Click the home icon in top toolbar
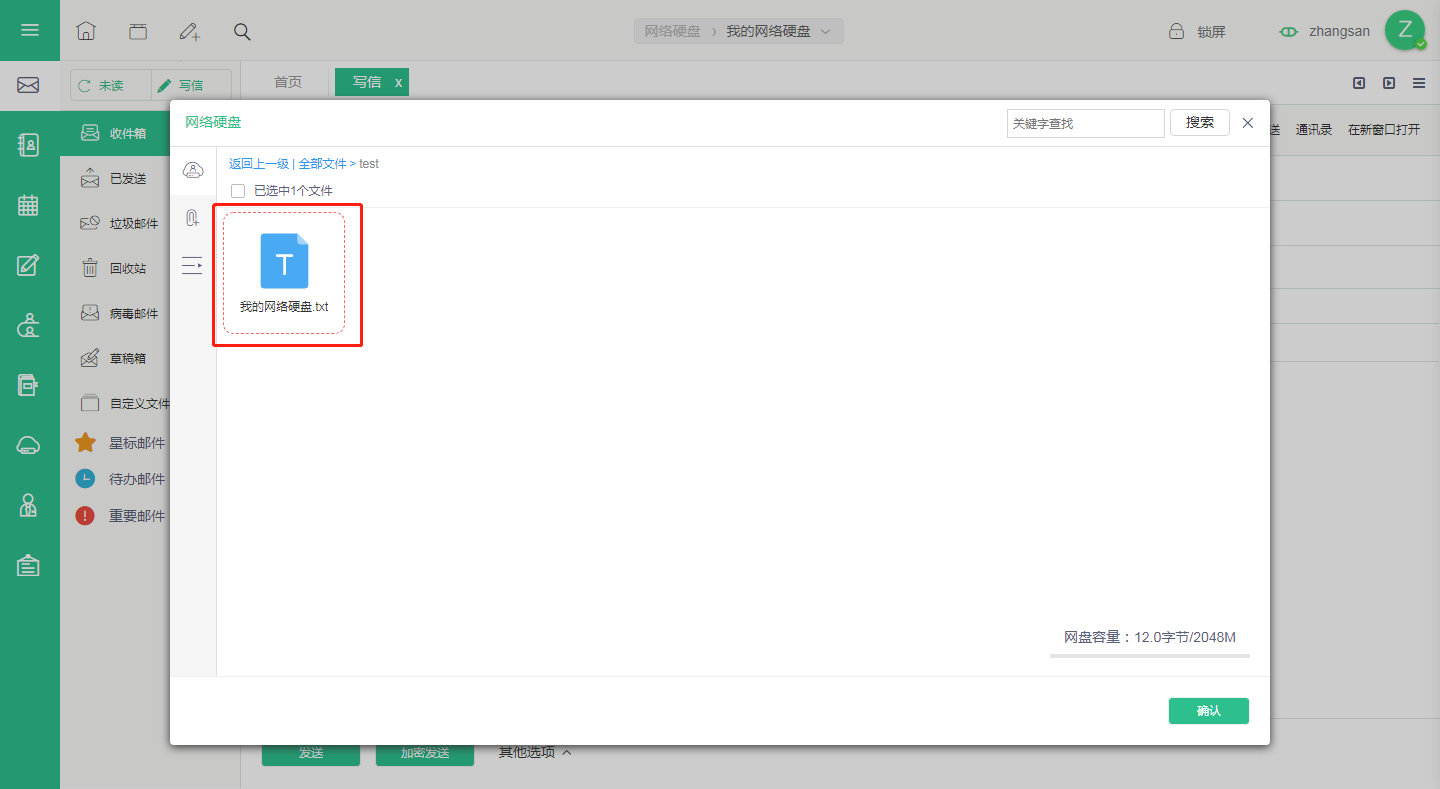Image resolution: width=1440 pixels, height=789 pixels. [86, 31]
